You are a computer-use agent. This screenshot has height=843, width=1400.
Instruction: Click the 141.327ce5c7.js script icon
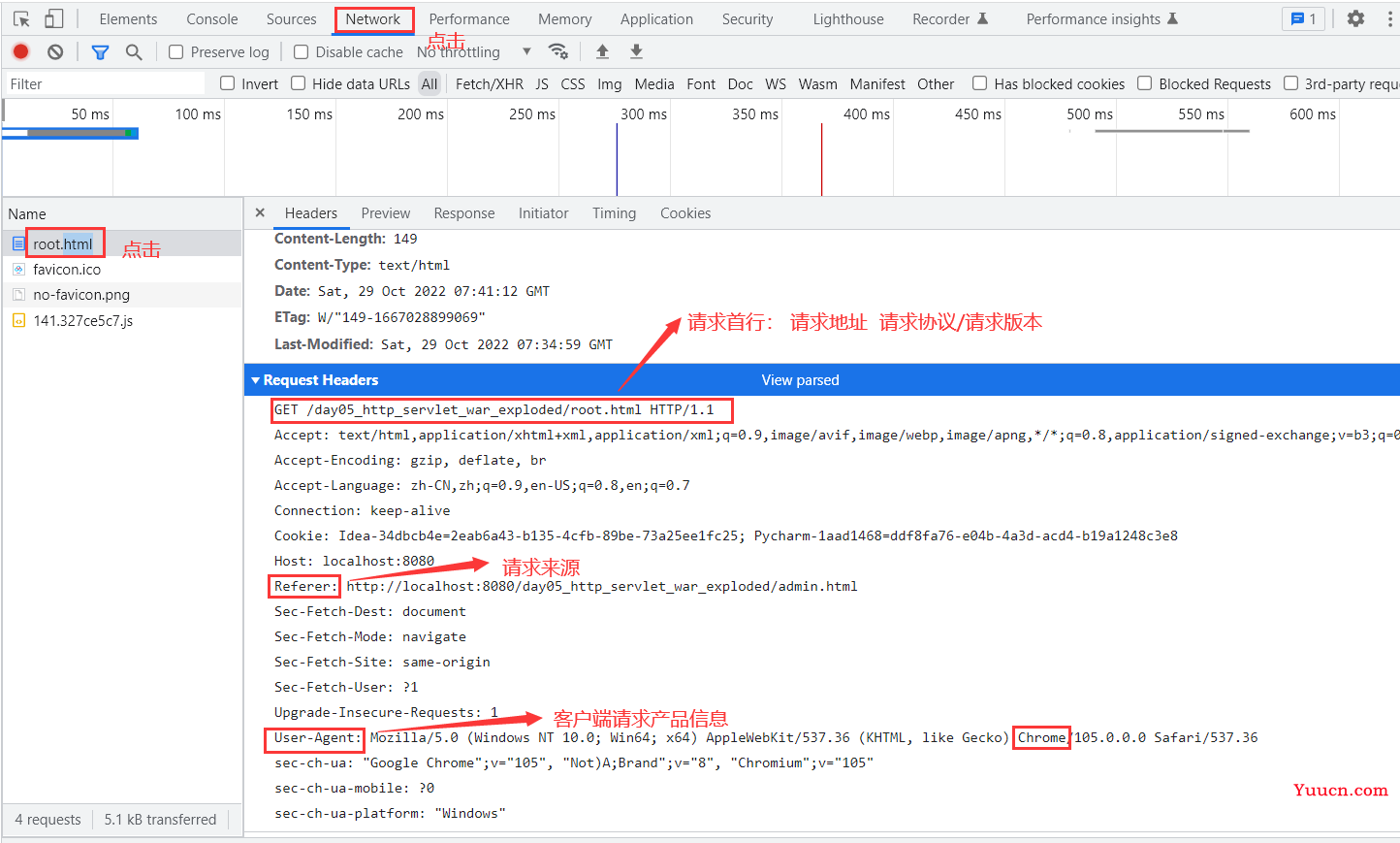point(18,320)
